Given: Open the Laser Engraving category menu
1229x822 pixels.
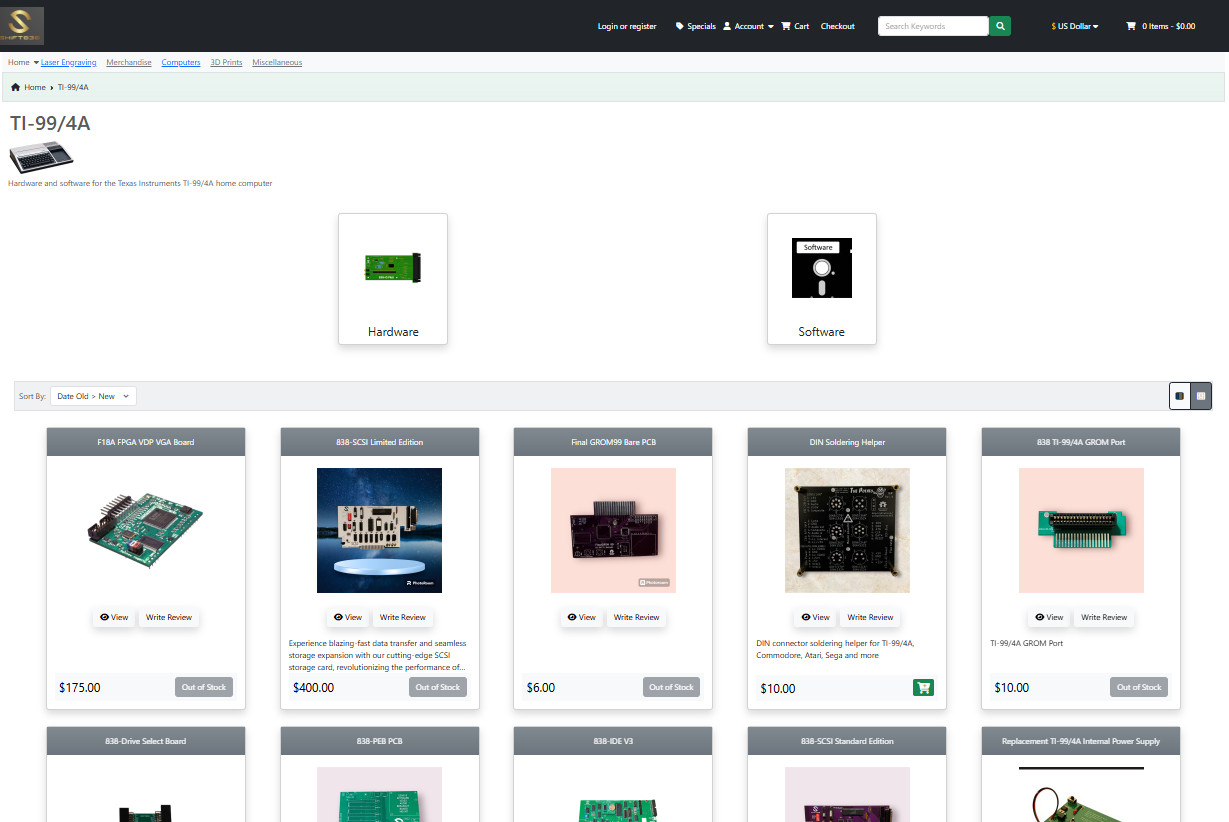Looking at the screenshot, I should pyautogui.click(x=68, y=62).
